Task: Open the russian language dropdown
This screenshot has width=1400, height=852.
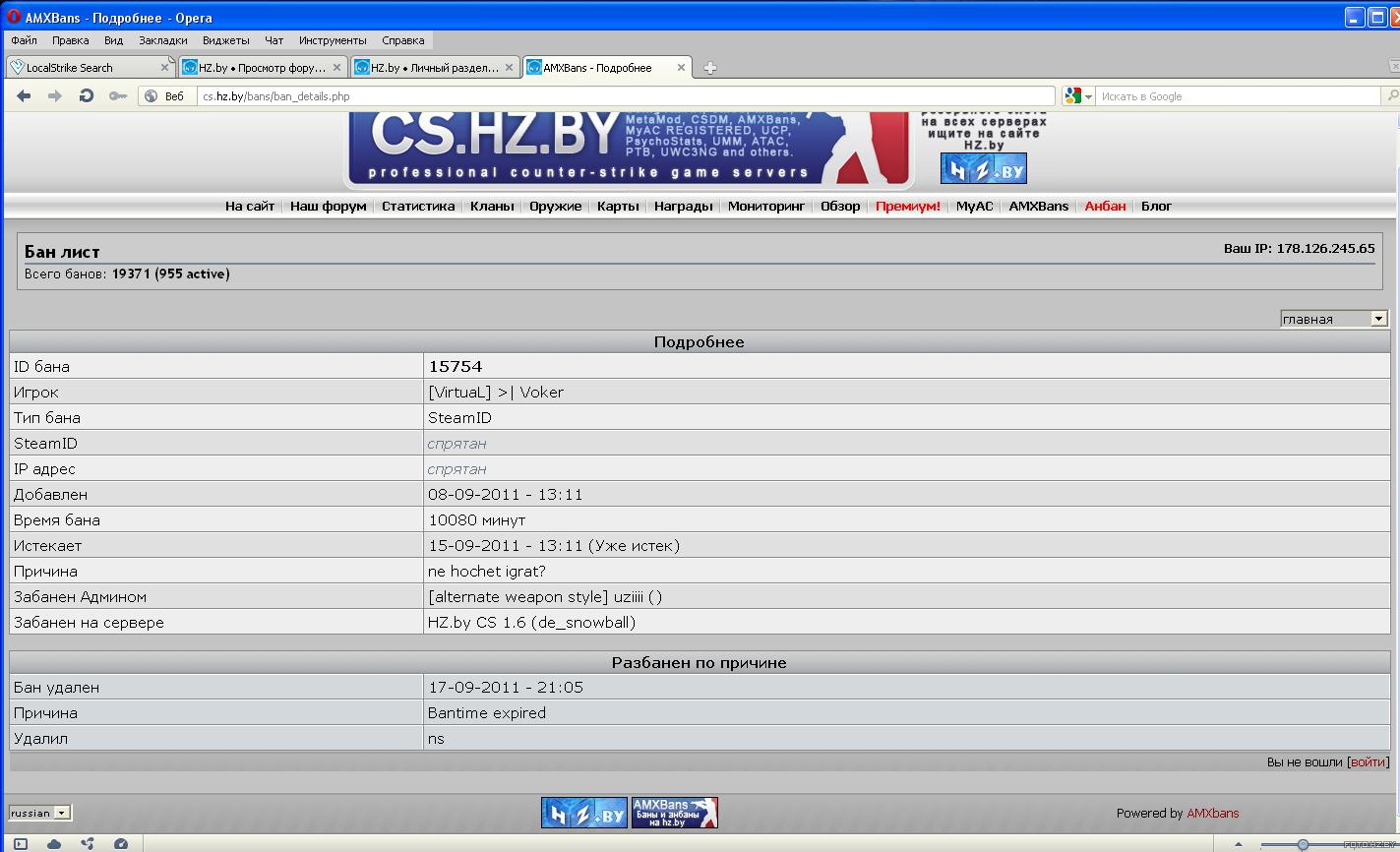Action: point(39,813)
